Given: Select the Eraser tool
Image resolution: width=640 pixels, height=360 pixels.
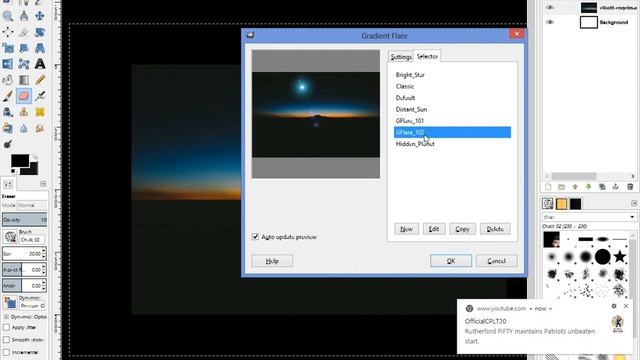Looking at the screenshot, I should (x=24, y=96).
